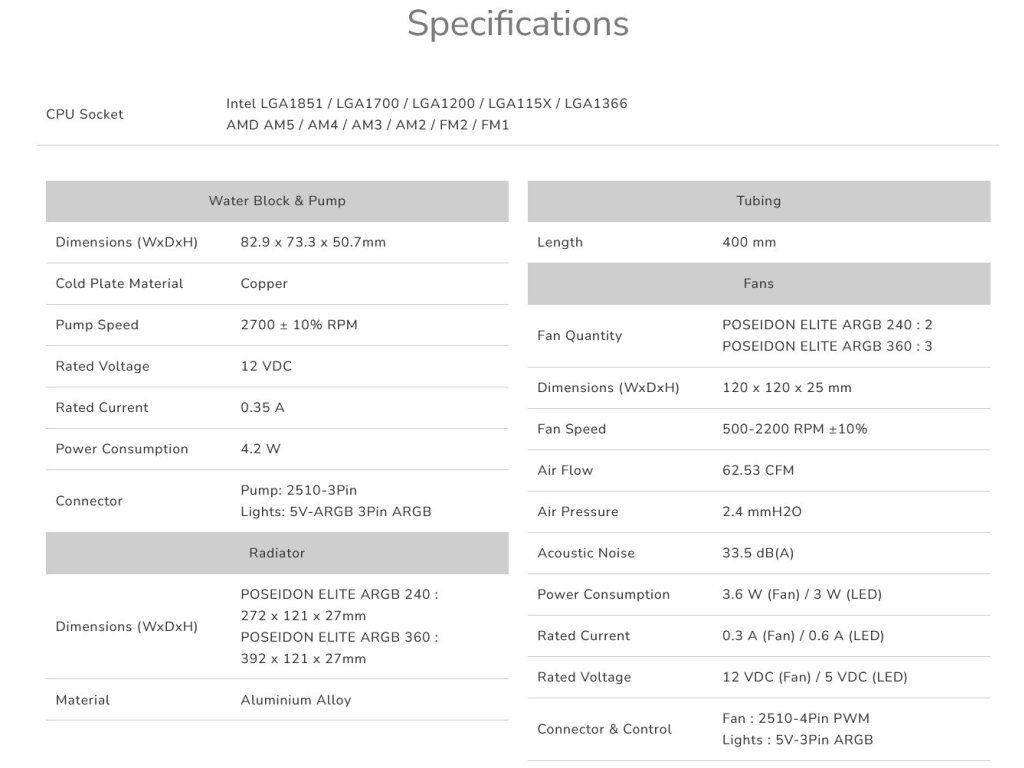Click the Acoustic Noise 33.5 dB(A) value

click(757, 553)
